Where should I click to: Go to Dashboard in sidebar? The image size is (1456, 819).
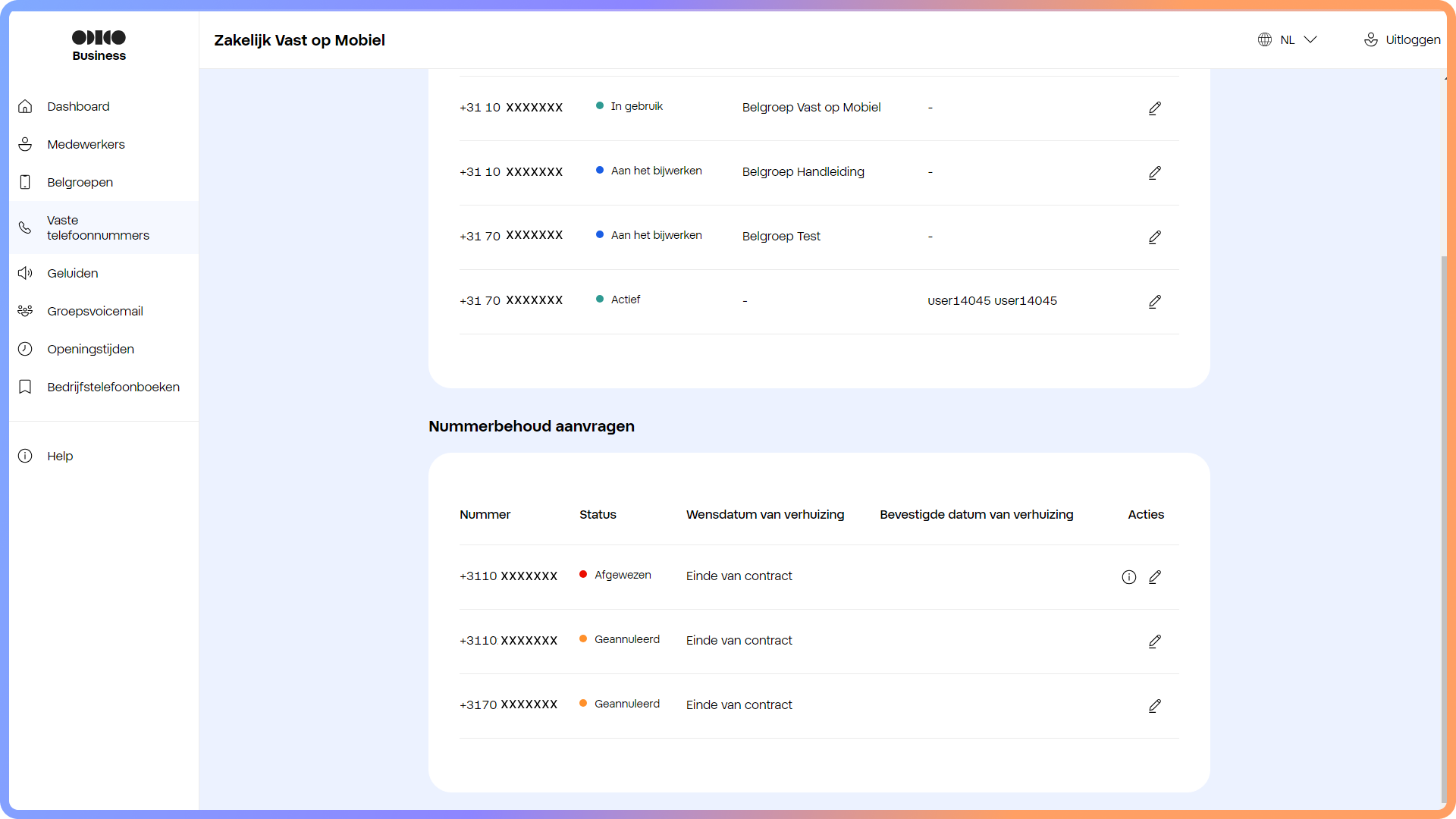(78, 106)
